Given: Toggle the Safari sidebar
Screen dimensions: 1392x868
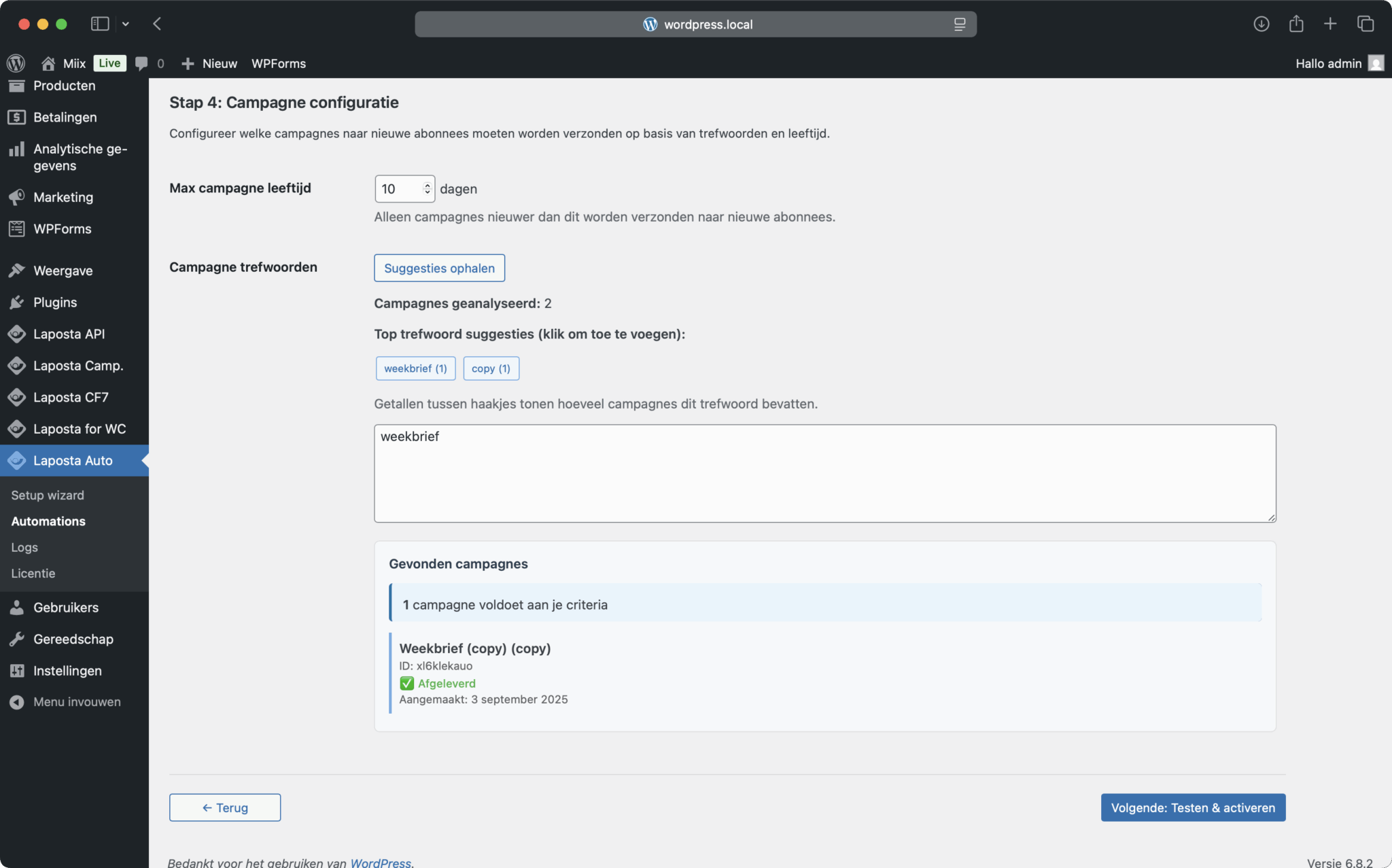Looking at the screenshot, I should 100,24.
